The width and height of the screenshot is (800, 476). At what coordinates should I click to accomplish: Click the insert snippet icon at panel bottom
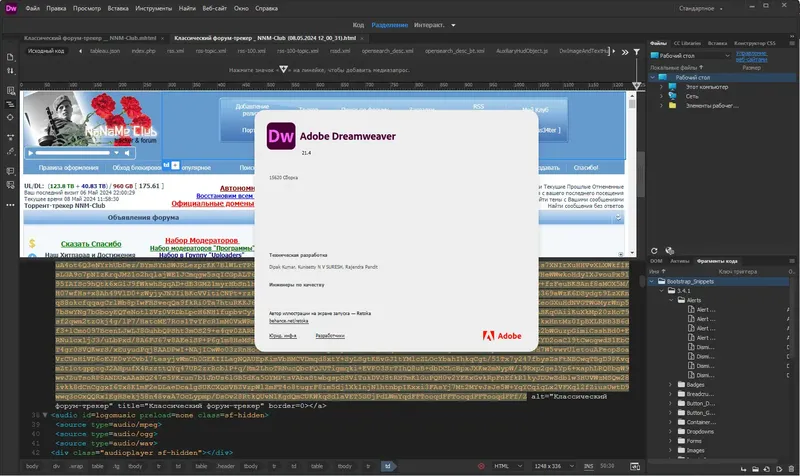click(743, 469)
